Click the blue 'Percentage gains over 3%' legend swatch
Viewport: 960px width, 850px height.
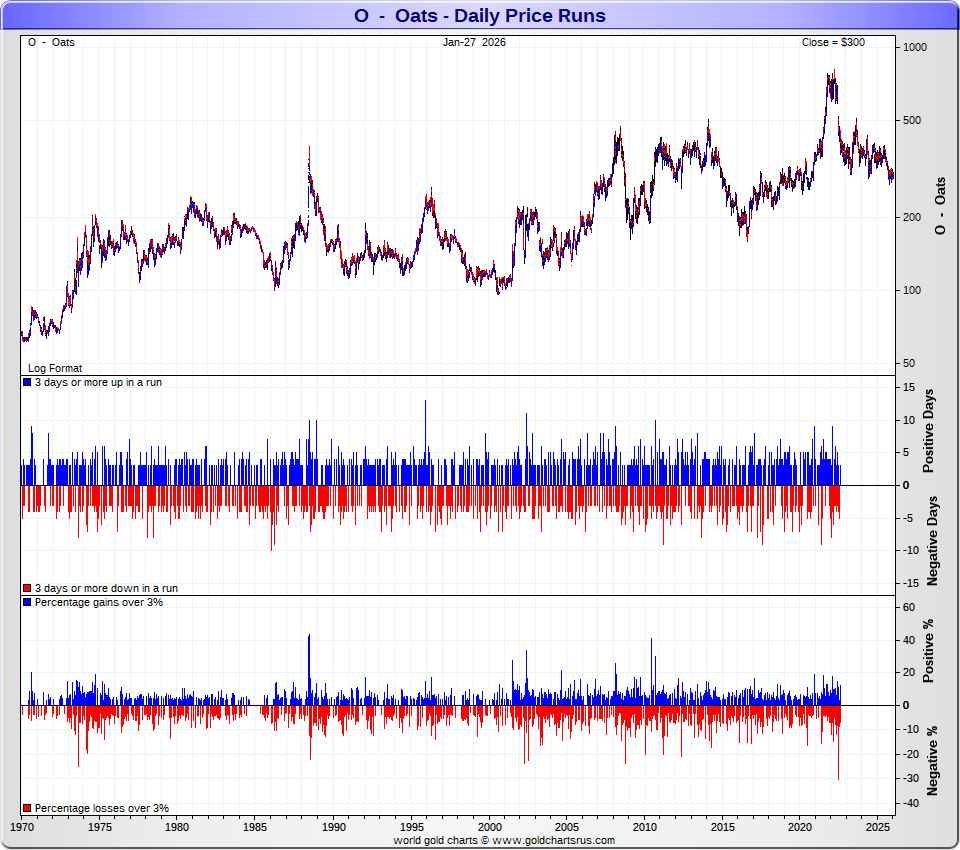click(x=27, y=602)
